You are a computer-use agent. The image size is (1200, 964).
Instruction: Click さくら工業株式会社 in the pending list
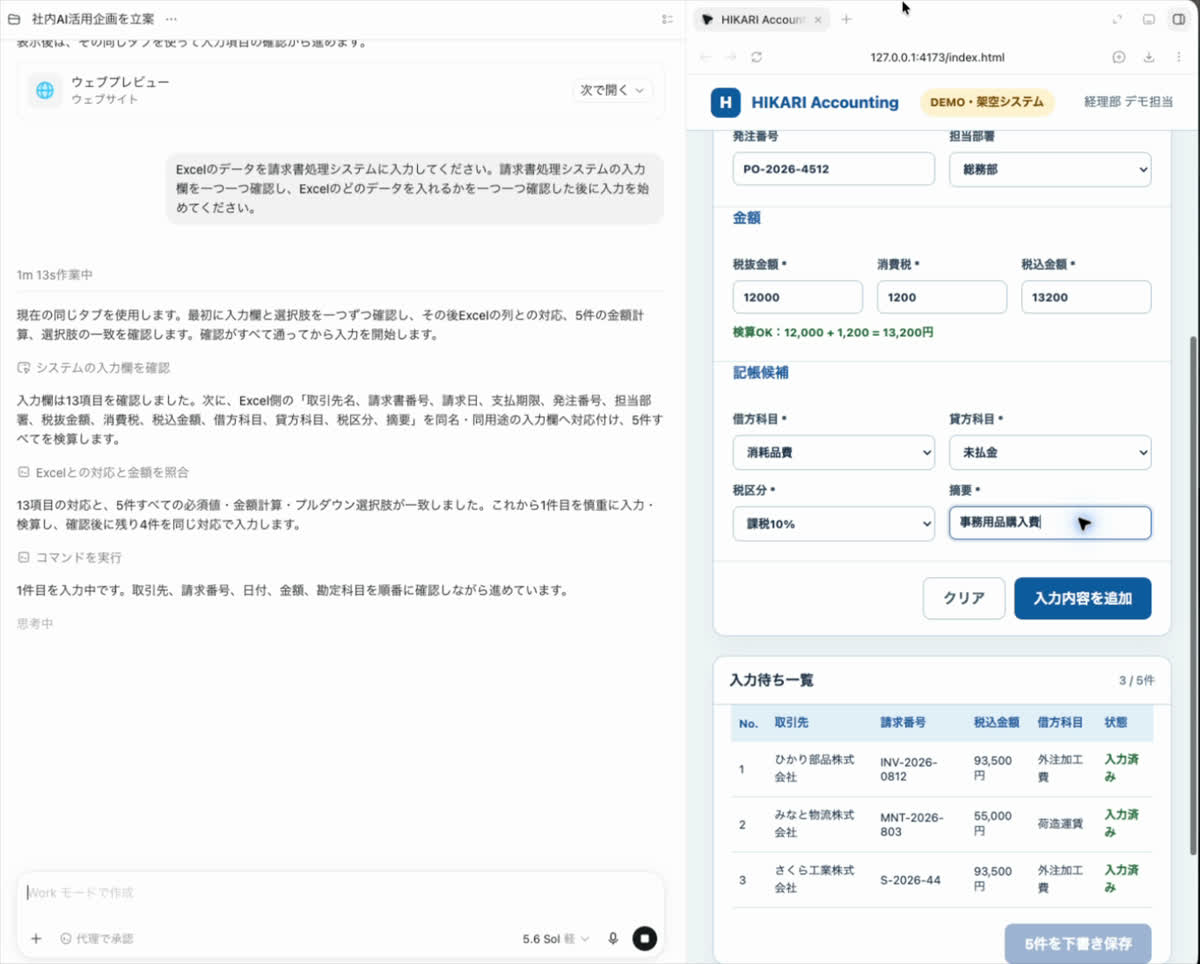click(x=815, y=879)
